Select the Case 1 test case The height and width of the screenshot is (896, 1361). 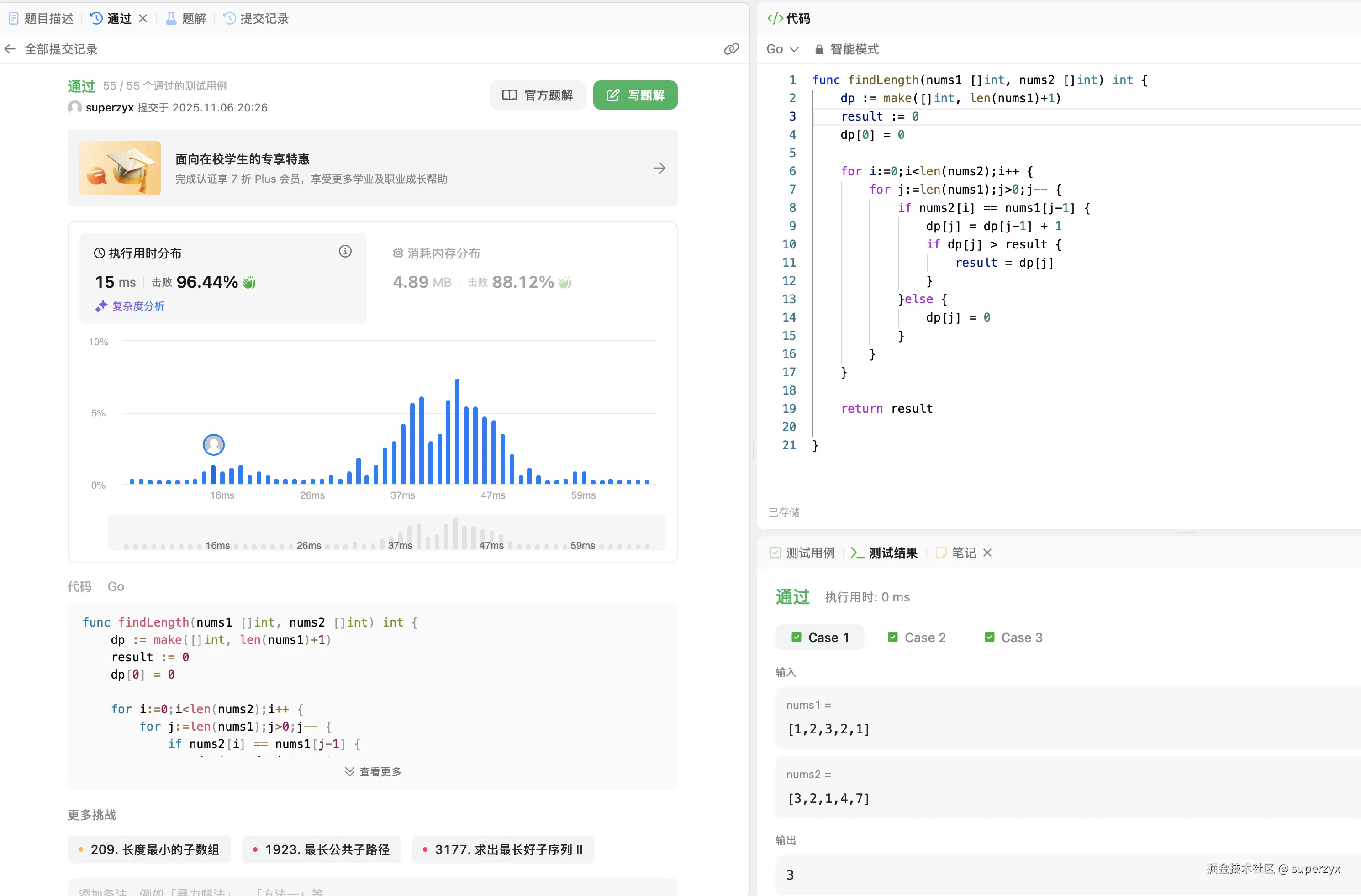click(x=820, y=637)
